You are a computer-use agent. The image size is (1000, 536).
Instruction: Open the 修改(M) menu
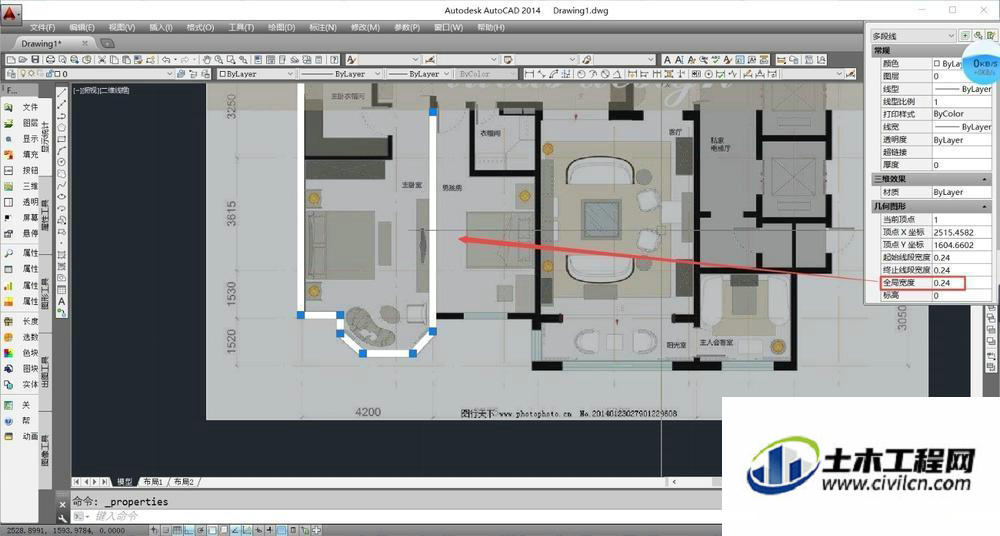pyautogui.click(x=365, y=27)
